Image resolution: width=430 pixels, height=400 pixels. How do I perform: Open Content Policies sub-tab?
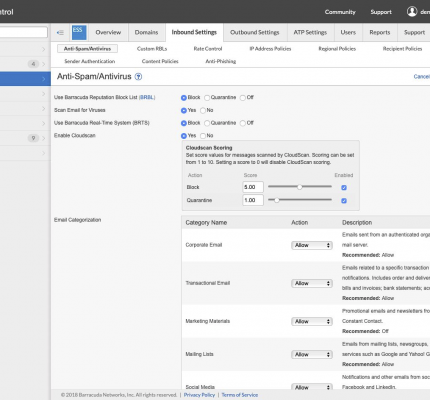pos(160,61)
